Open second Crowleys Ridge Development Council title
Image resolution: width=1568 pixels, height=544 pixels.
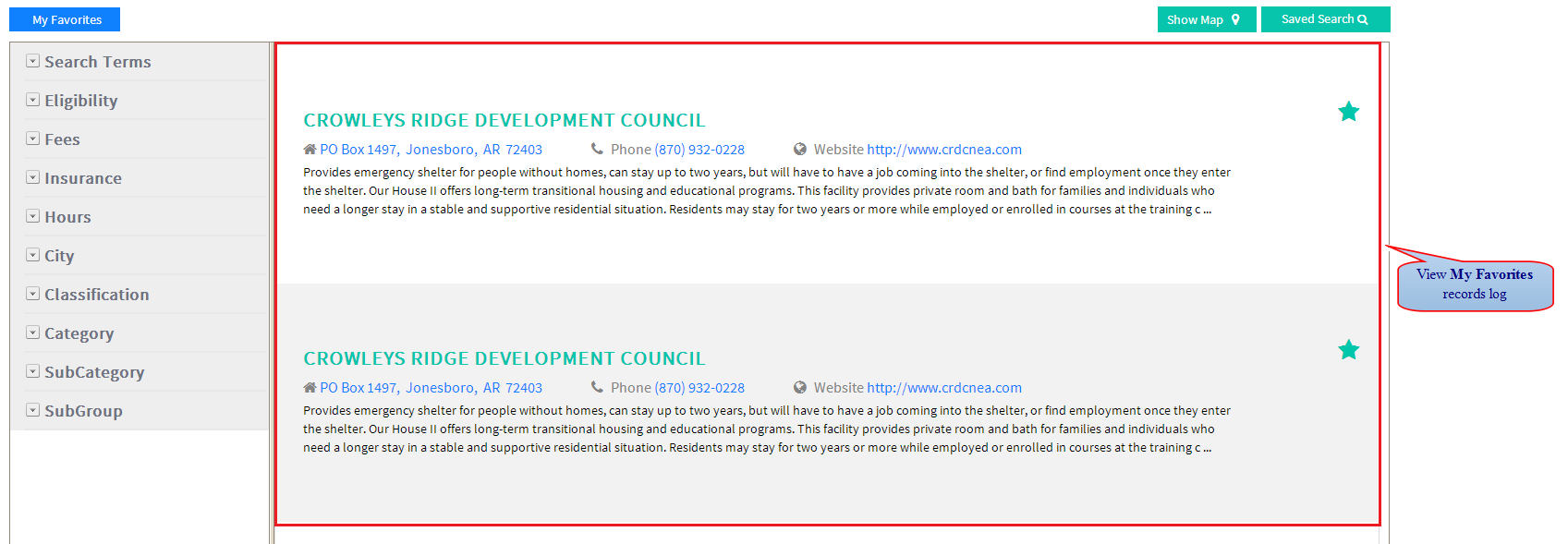pos(504,358)
